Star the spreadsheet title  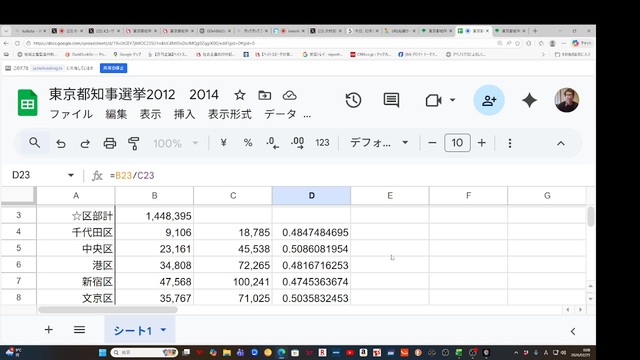(x=240, y=96)
